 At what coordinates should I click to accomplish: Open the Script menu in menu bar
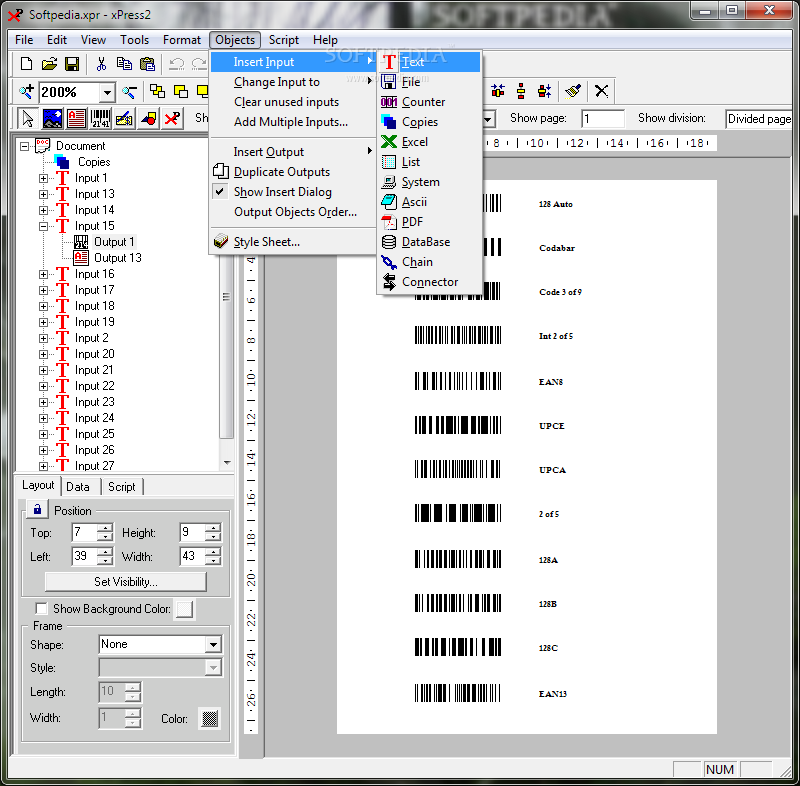284,40
